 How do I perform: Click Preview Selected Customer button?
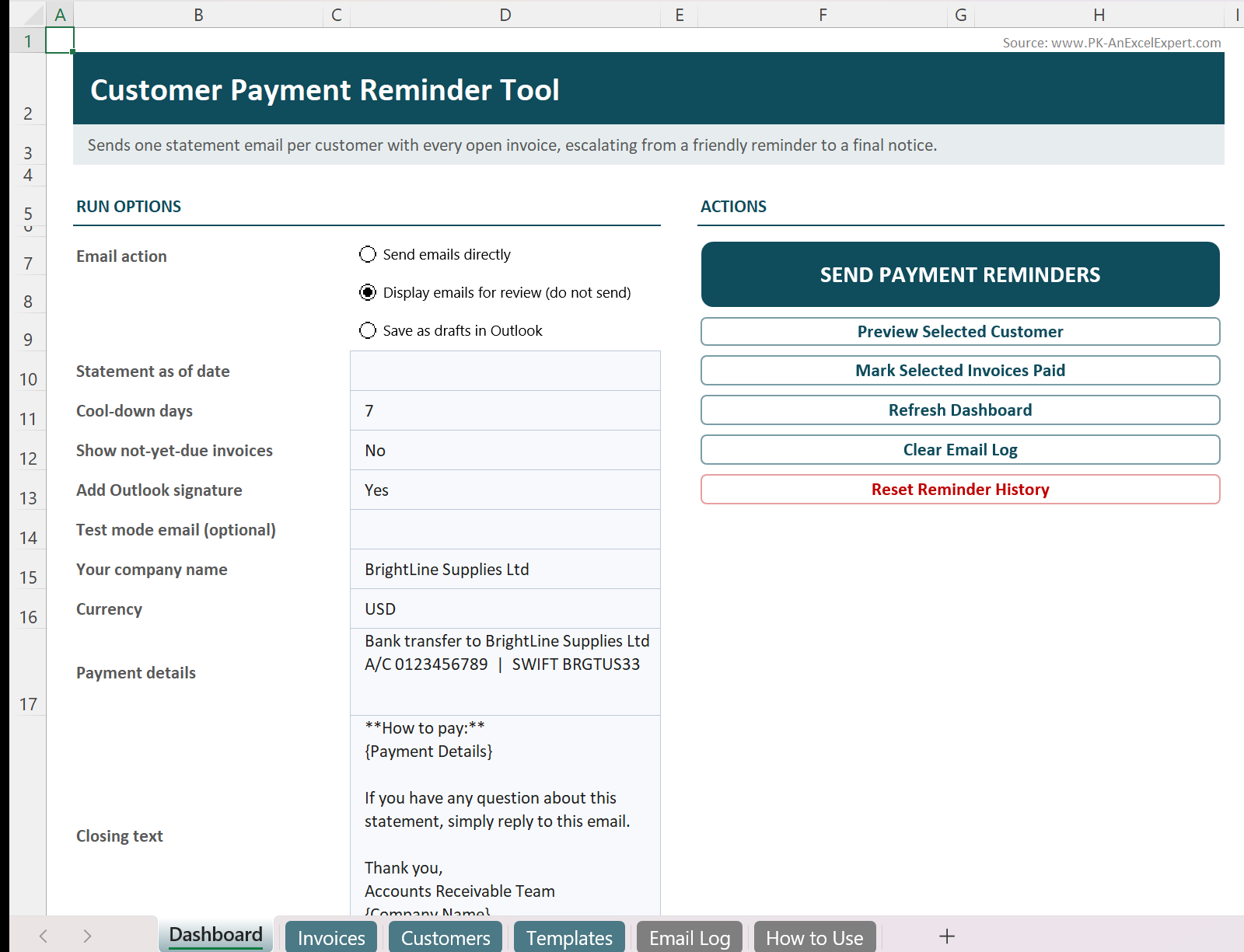[960, 332]
